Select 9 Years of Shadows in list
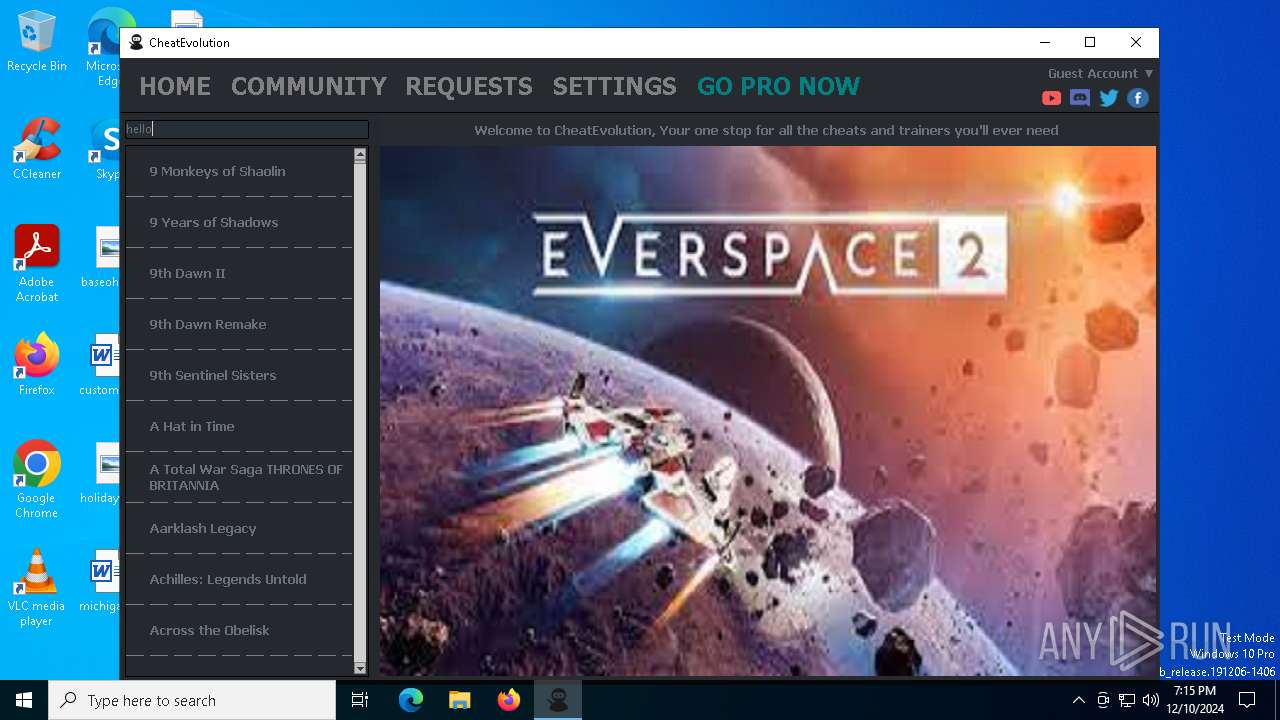 (x=240, y=222)
